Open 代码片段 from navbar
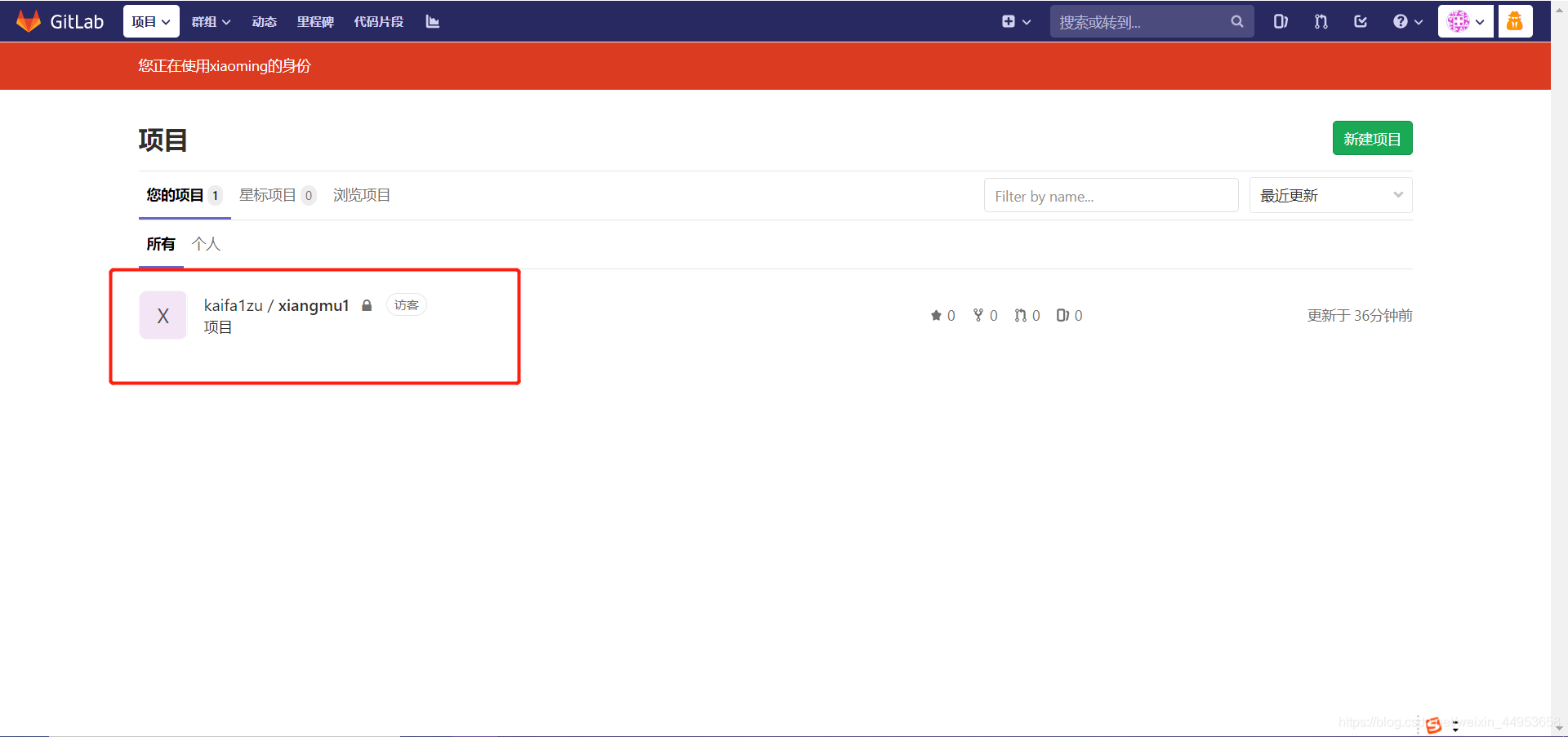 click(x=379, y=21)
